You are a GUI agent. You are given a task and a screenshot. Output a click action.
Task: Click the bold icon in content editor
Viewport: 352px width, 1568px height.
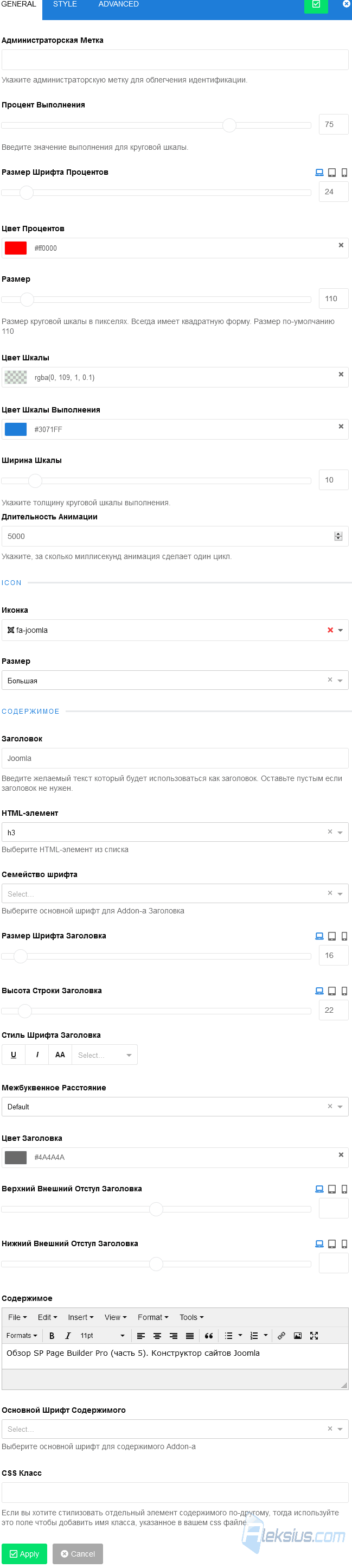point(52,1335)
